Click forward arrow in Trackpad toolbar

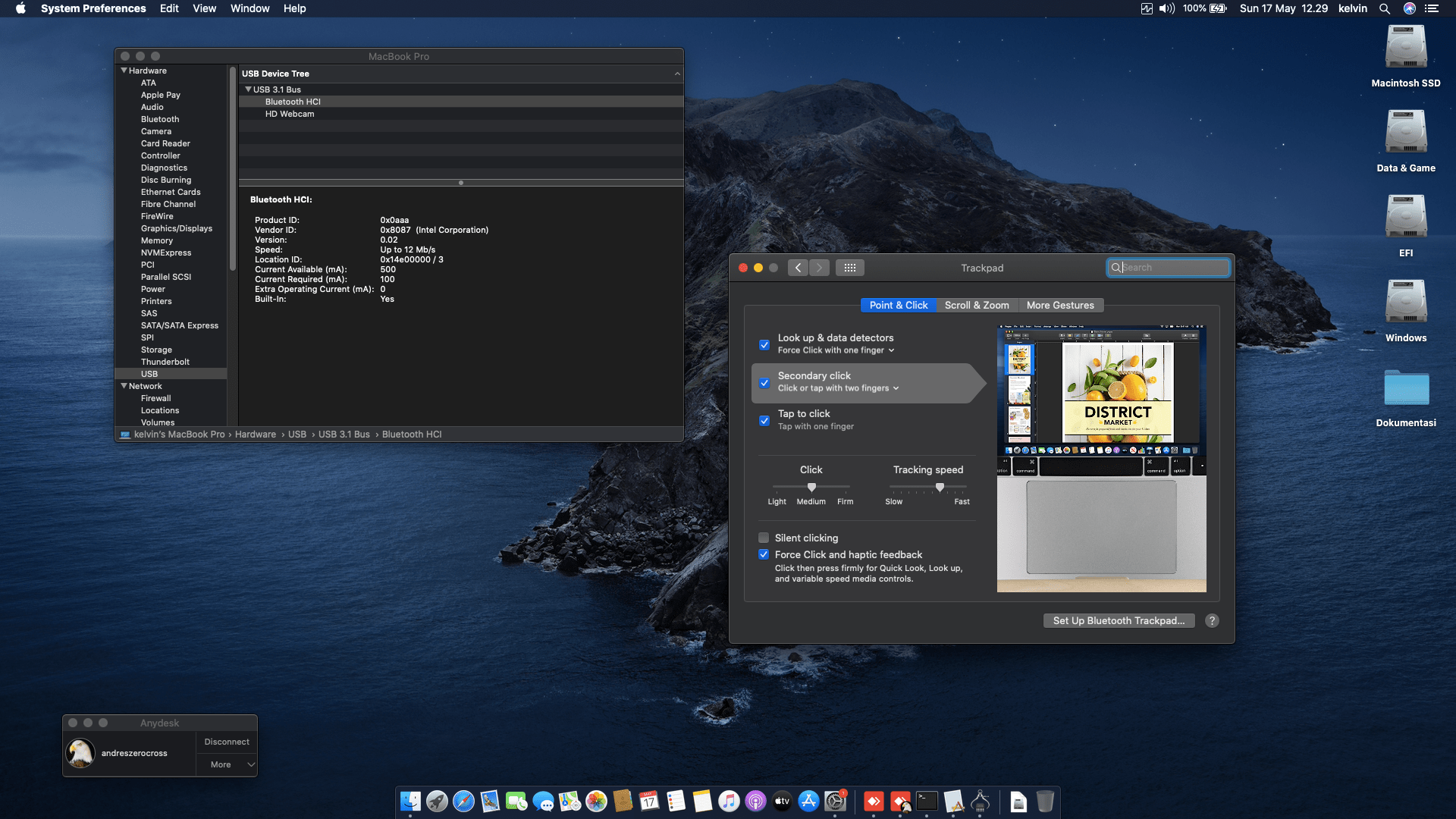coord(819,268)
